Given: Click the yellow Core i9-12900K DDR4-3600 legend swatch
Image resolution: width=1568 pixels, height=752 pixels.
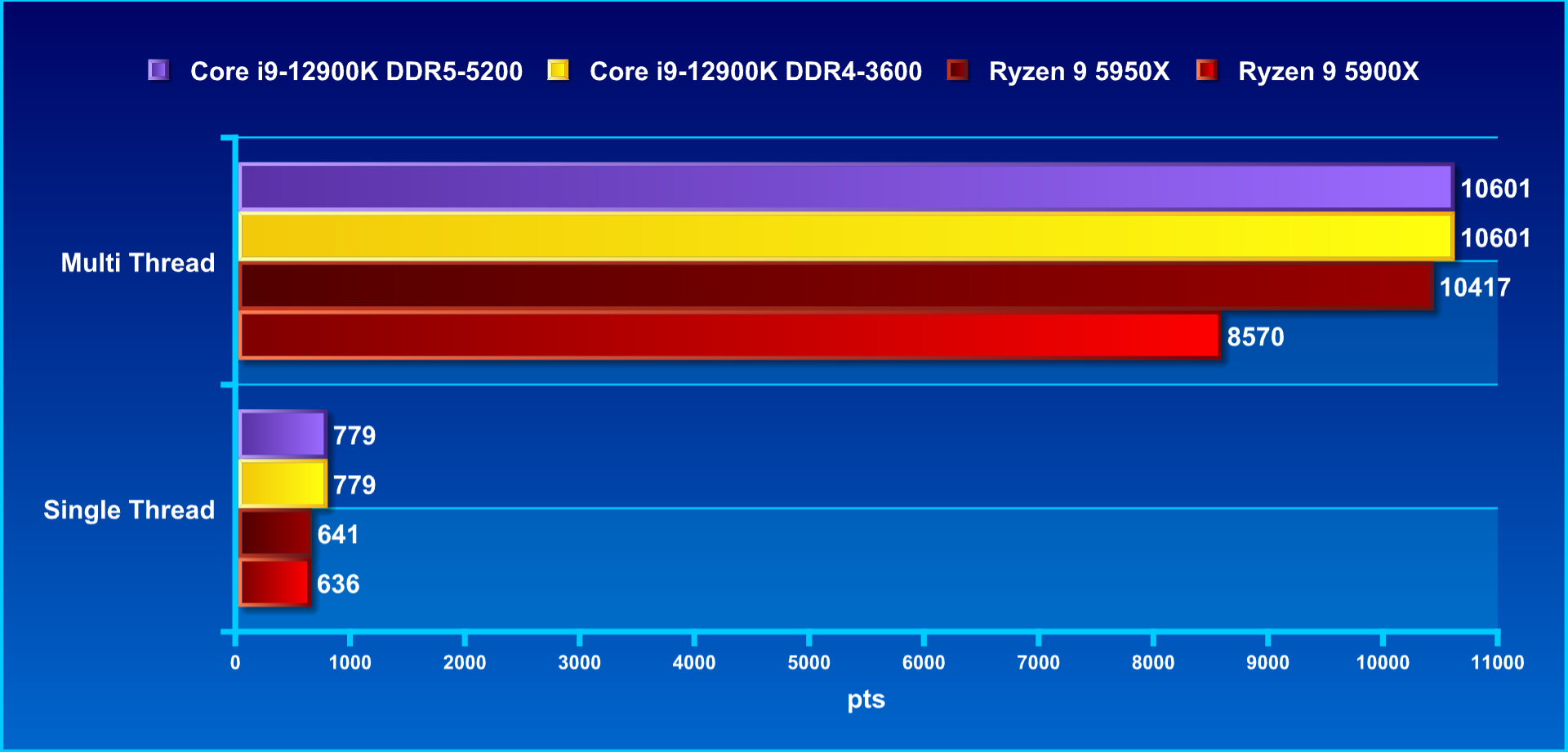Looking at the screenshot, I should (x=558, y=70).
